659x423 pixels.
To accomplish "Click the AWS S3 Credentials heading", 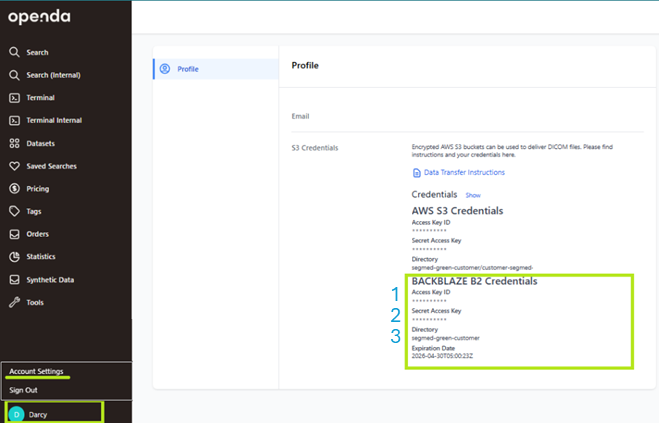I will tap(457, 211).
